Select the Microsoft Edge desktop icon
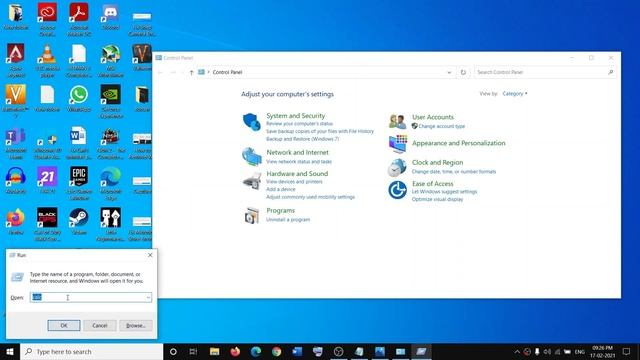Image resolution: width=640 pixels, height=360 pixels. tap(111, 183)
